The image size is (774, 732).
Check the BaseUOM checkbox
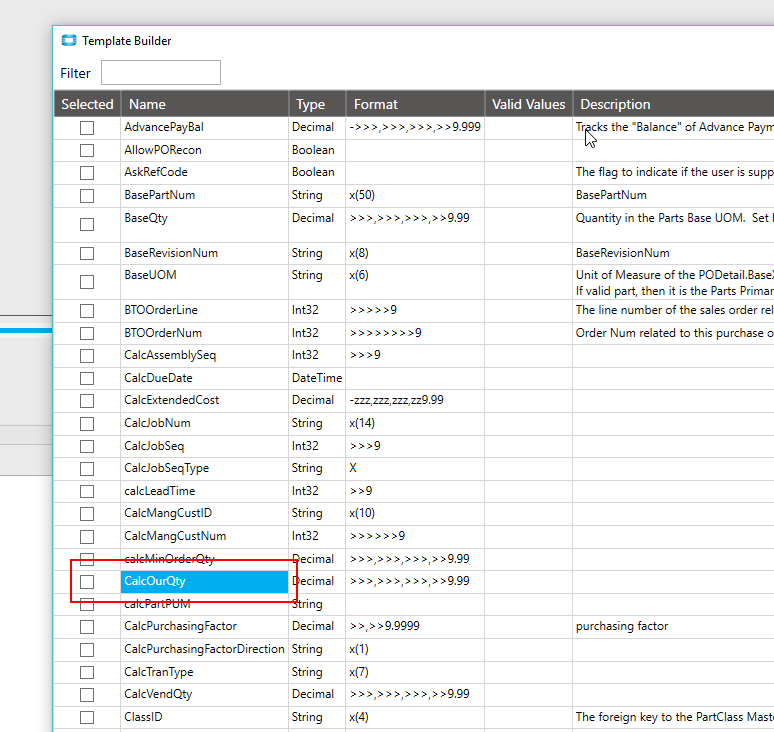pyautogui.click(x=87, y=282)
